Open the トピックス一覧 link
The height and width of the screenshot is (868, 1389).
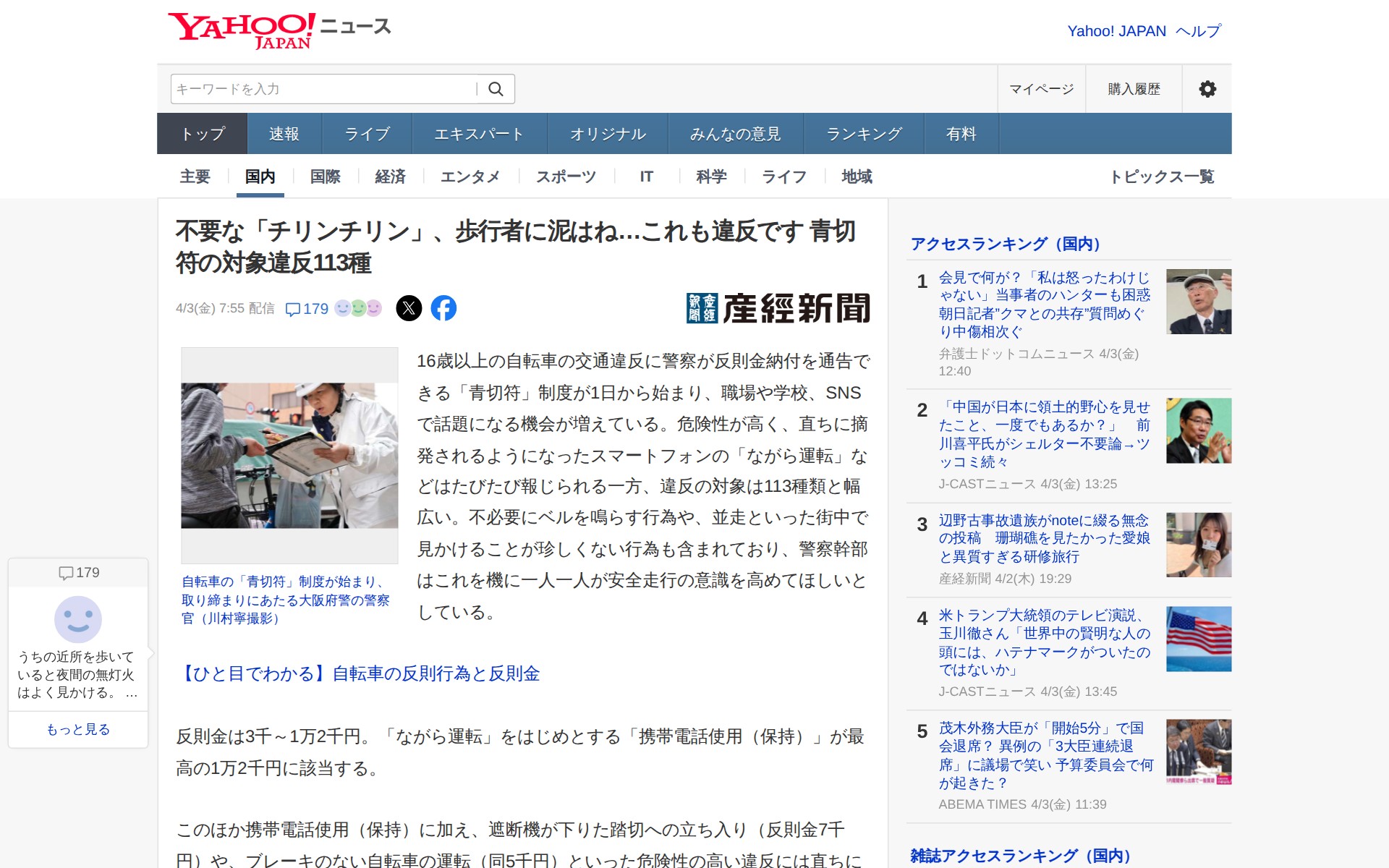click(x=1162, y=176)
